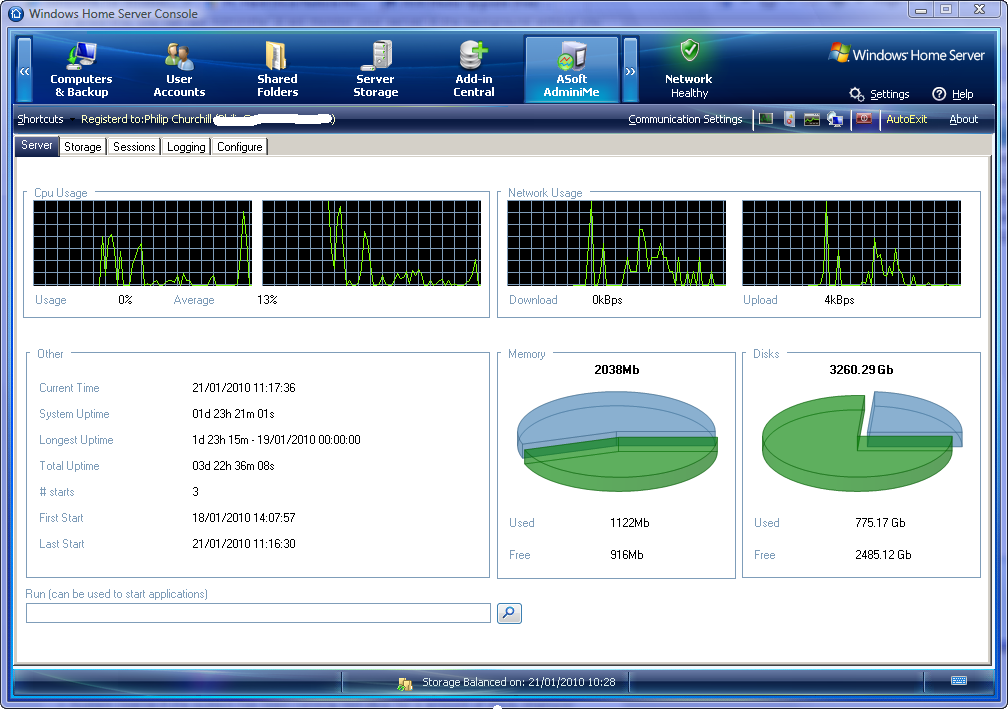The height and width of the screenshot is (709, 1008).
Task: Open User Accounts section
Action: pyautogui.click(x=179, y=69)
